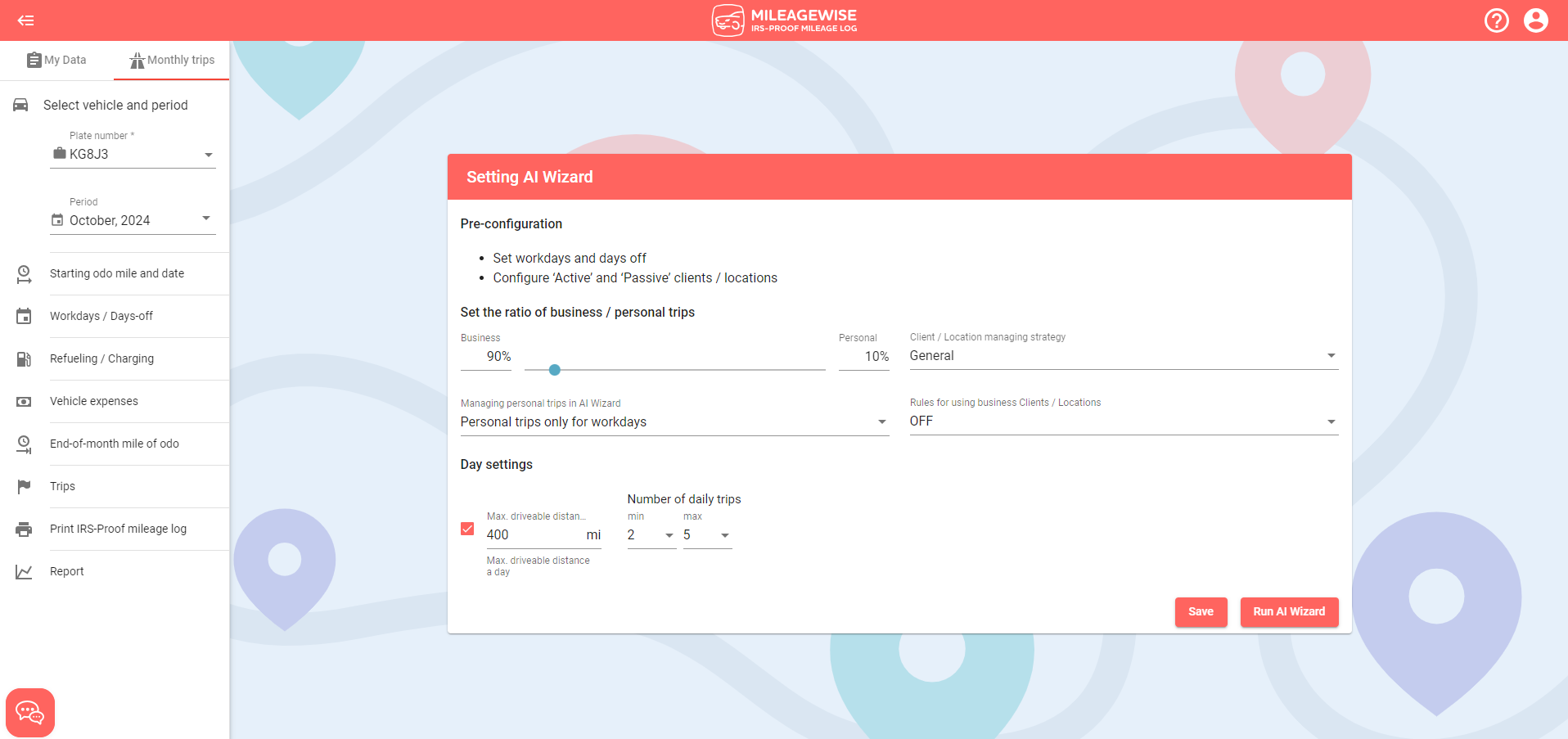
Task: Click the Run AI Wizard button
Action: pos(1289,611)
